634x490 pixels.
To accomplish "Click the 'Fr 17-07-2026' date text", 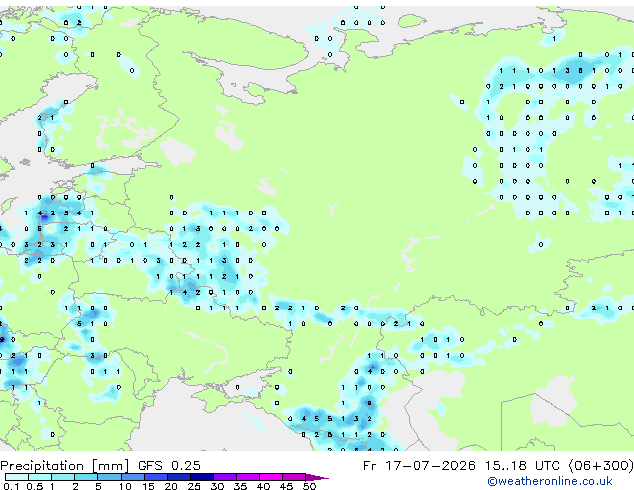I will pos(419,465).
